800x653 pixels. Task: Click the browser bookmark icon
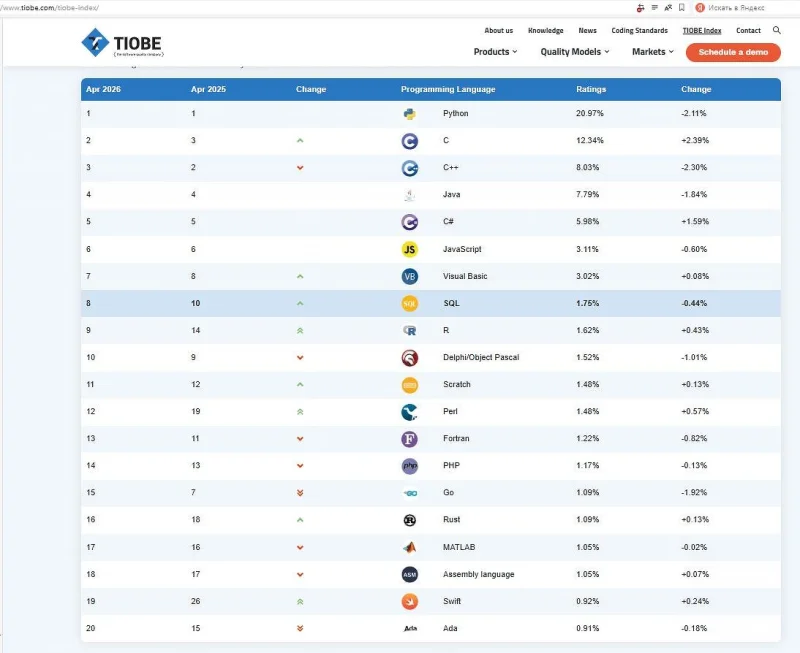tap(682, 7)
